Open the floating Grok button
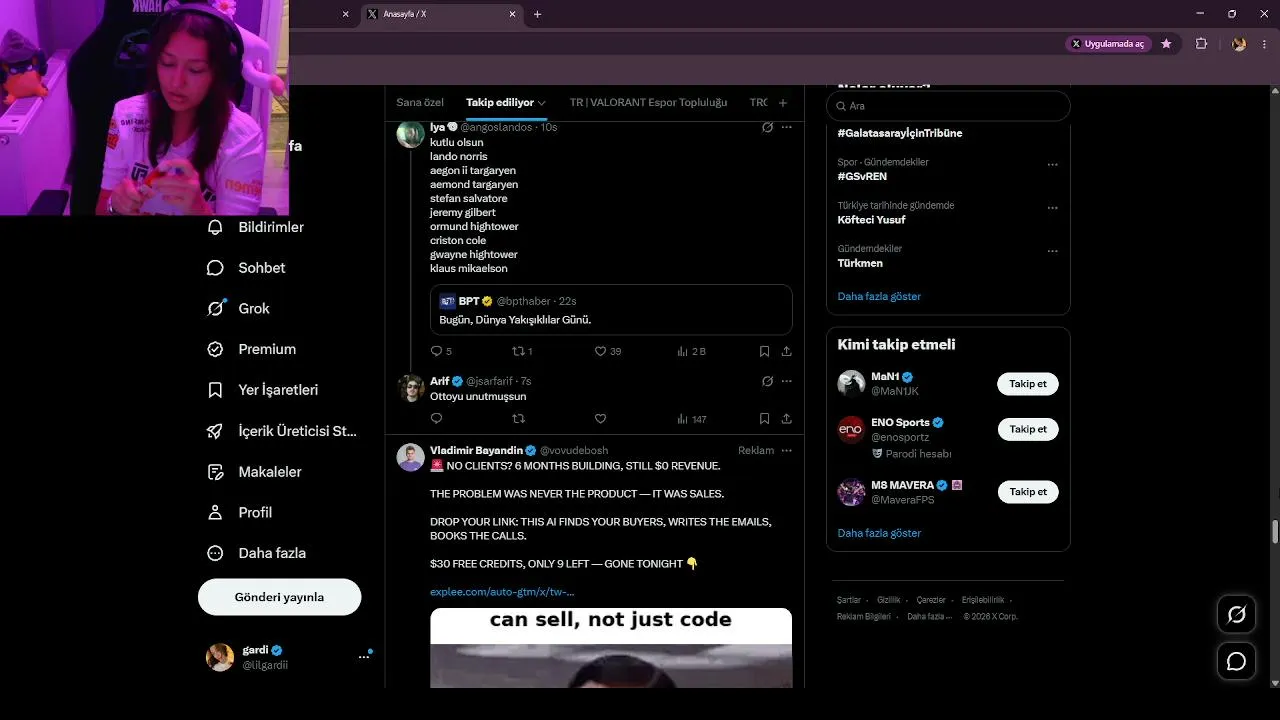Screen dimensions: 1280x720 (1237, 614)
